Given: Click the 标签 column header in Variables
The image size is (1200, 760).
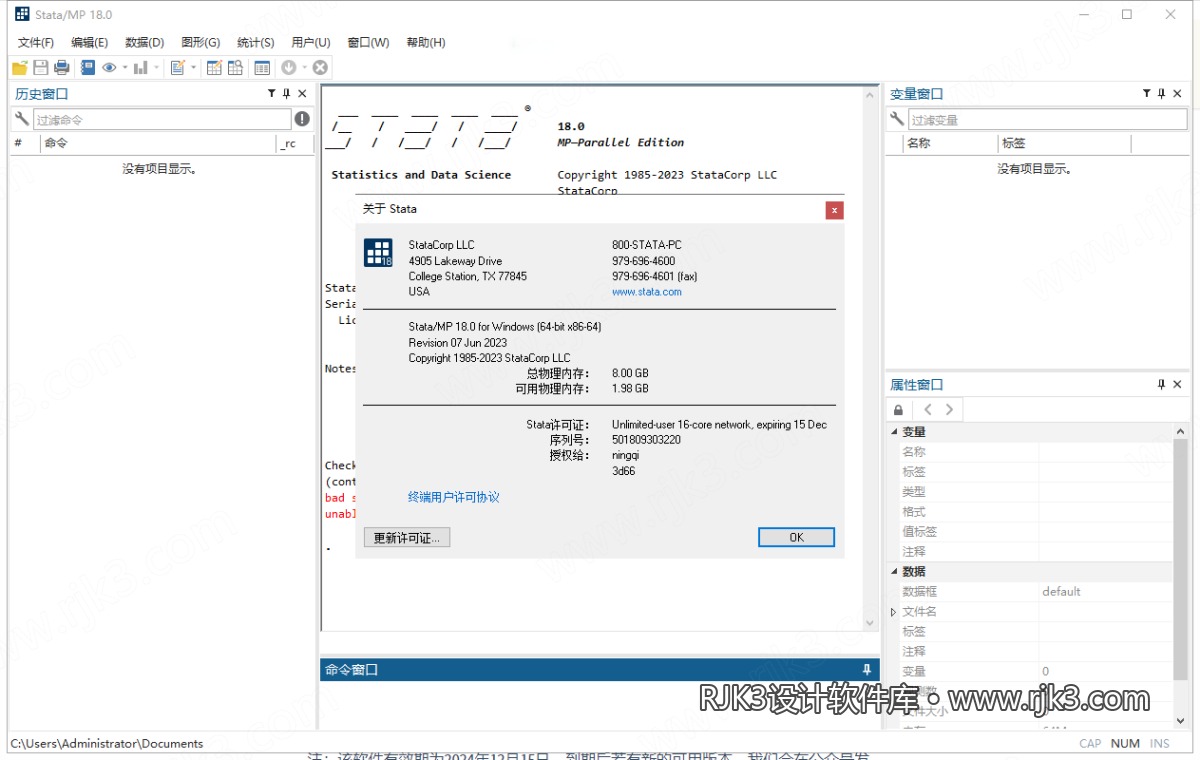Looking at the screenshot, I should coord(1064,144).
